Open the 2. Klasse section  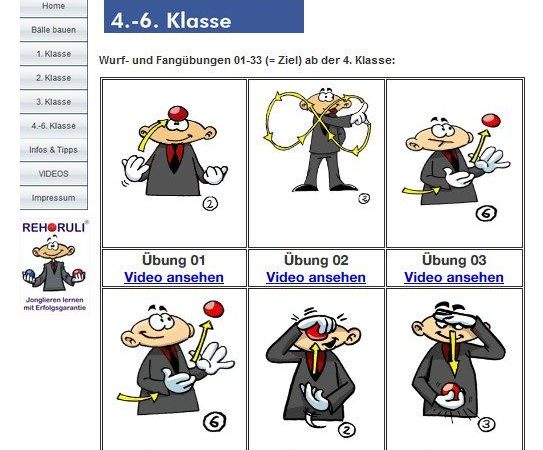(x=54, y=78)
